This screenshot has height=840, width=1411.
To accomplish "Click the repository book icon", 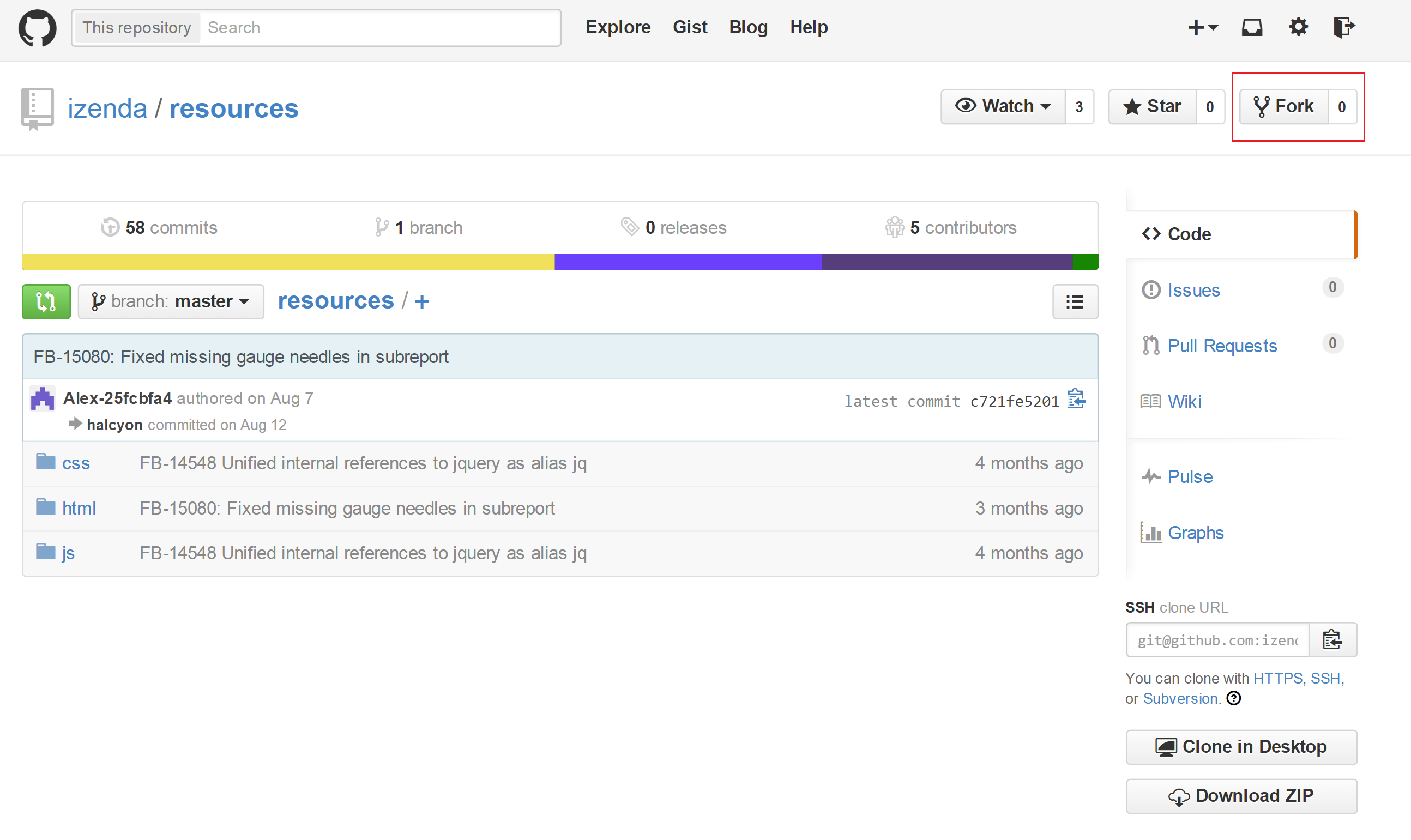I will (x=38, y=108).
